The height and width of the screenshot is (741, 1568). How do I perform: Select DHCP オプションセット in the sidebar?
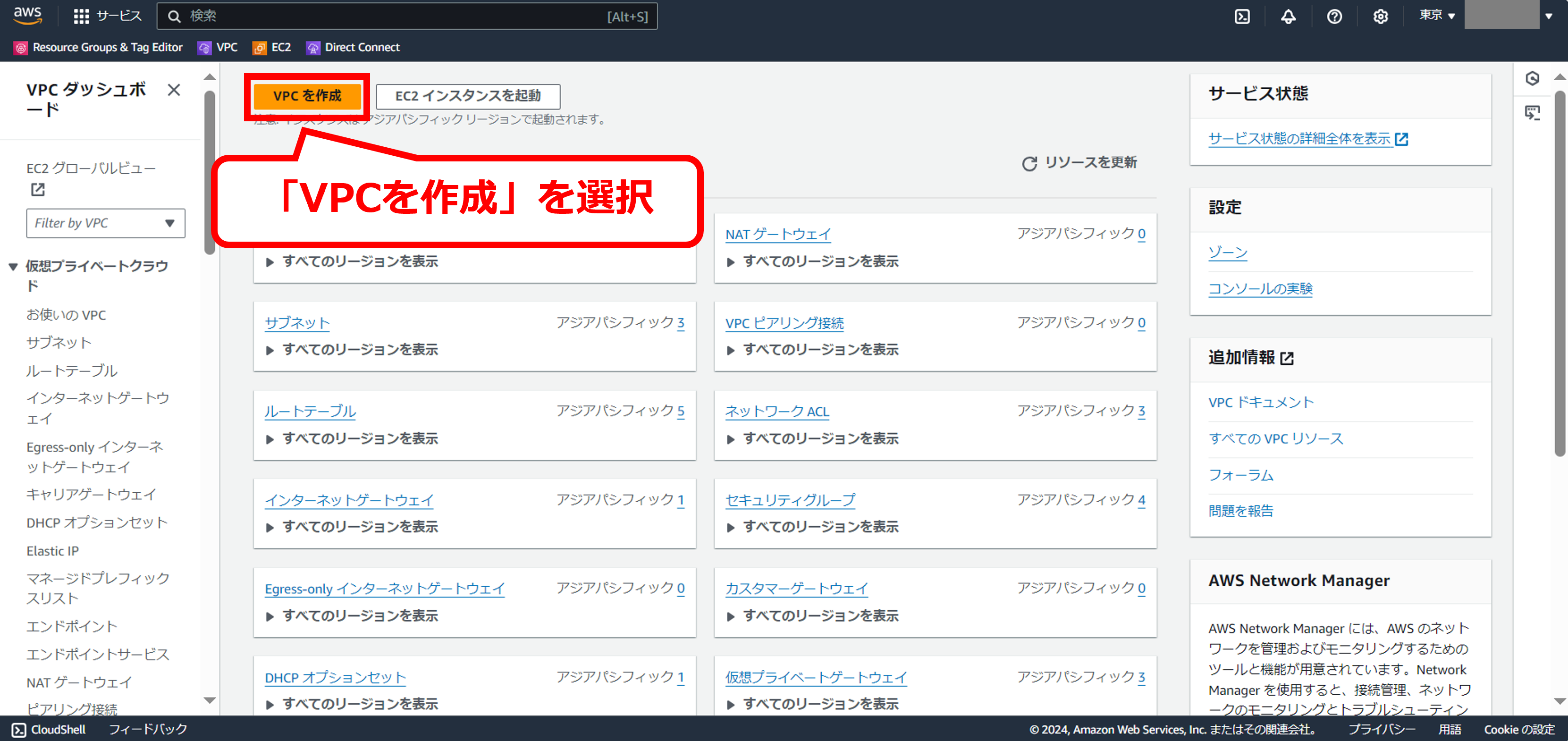point(96,522)
